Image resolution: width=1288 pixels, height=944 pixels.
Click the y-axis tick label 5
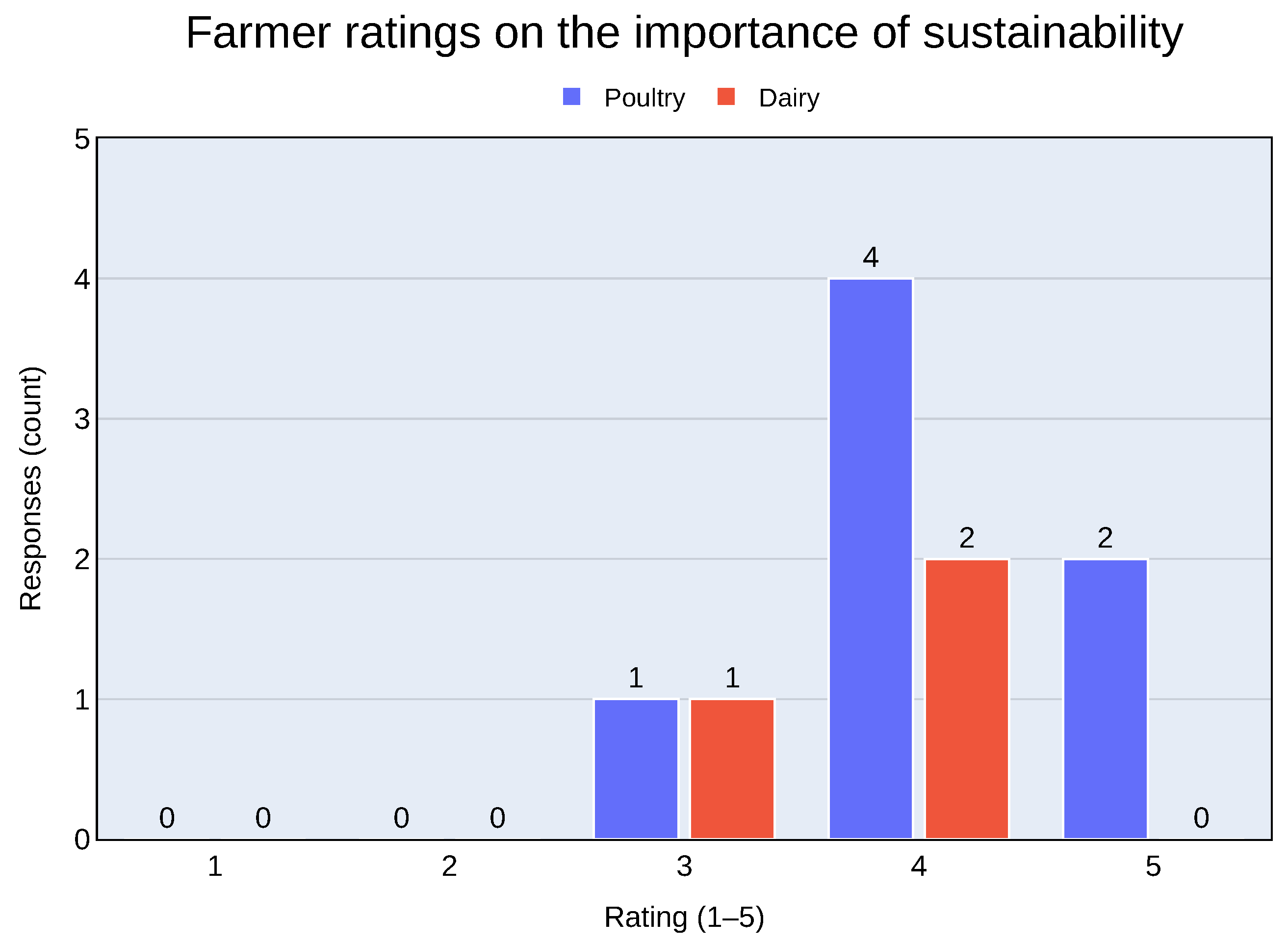click(x=82, y=139)
